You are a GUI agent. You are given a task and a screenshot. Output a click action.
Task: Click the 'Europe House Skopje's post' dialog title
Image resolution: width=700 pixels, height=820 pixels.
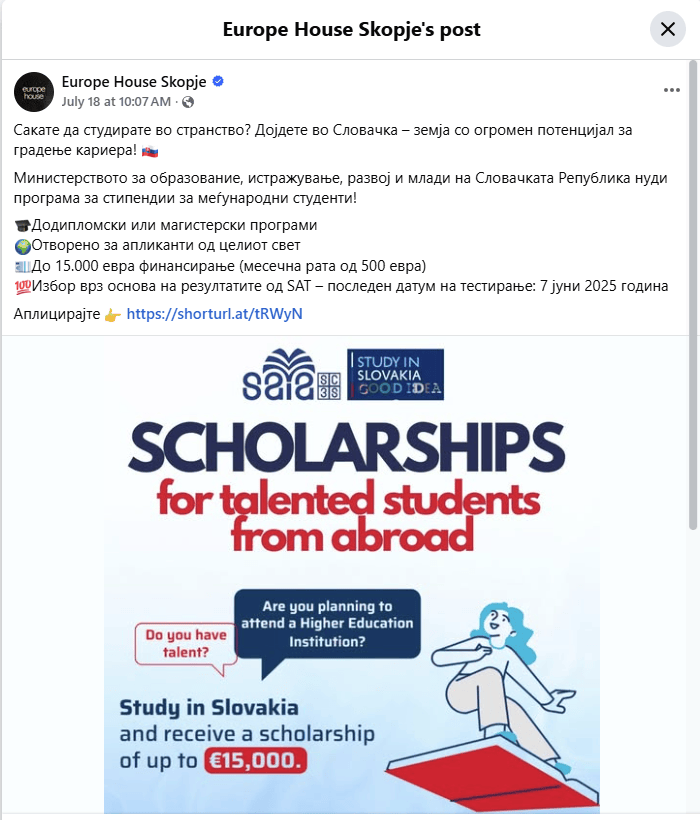point(351,29)
